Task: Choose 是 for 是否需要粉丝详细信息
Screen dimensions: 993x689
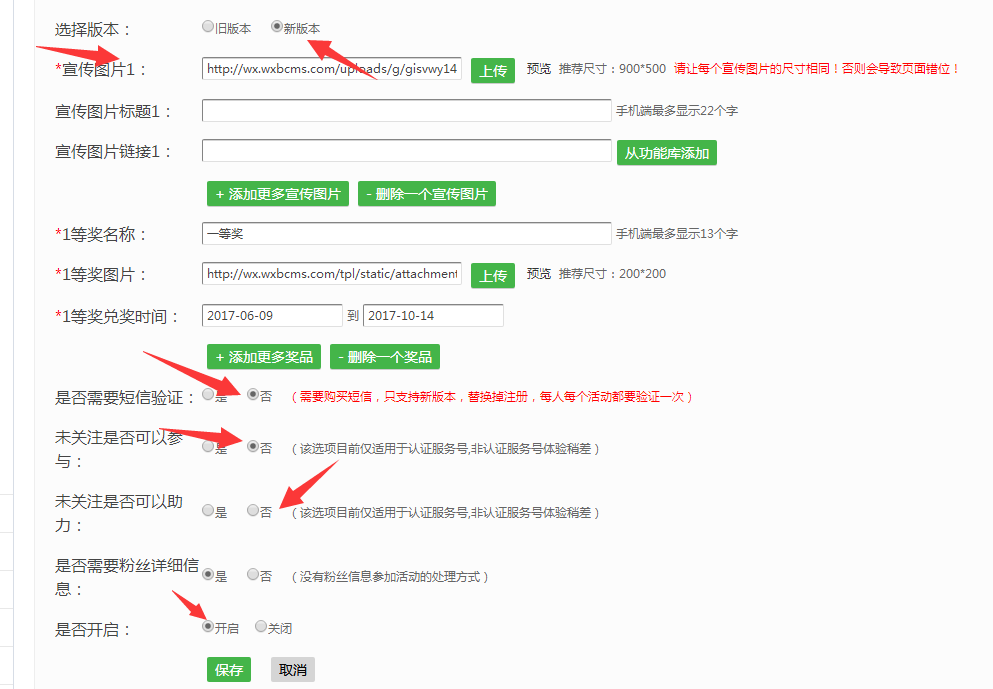Action: coord(208,574)
